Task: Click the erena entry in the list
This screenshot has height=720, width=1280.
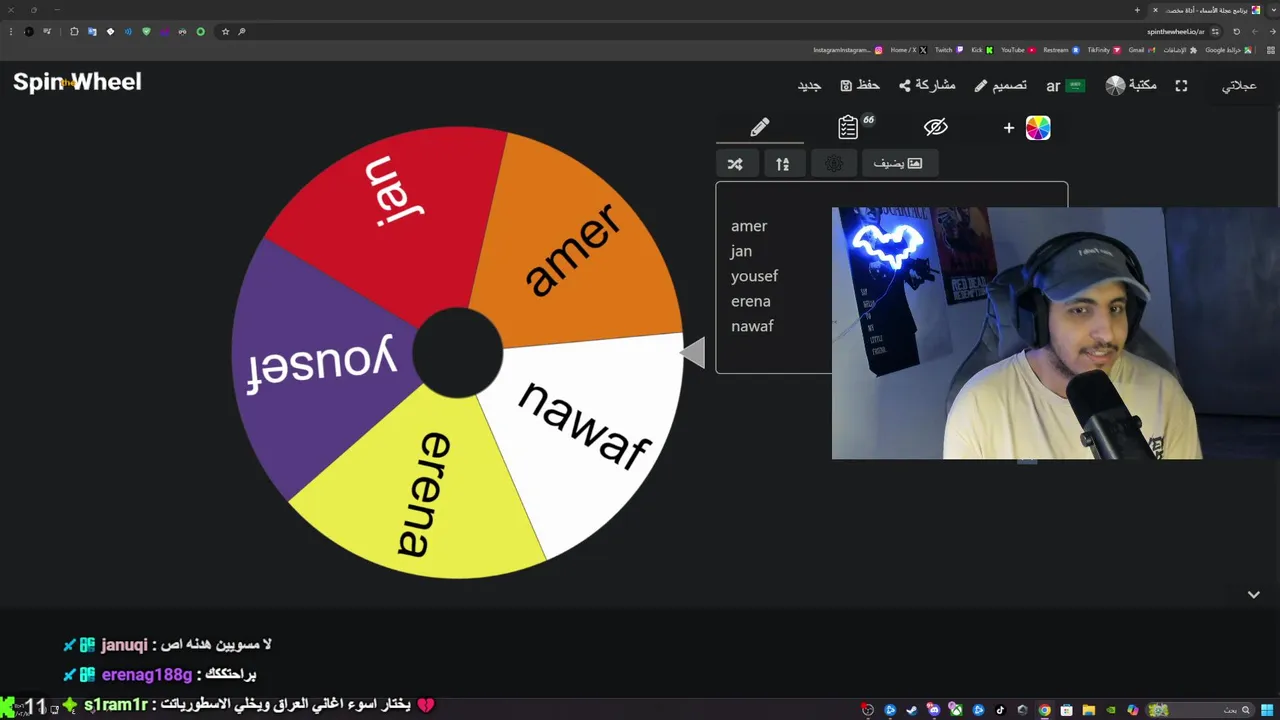Action: 750,301
